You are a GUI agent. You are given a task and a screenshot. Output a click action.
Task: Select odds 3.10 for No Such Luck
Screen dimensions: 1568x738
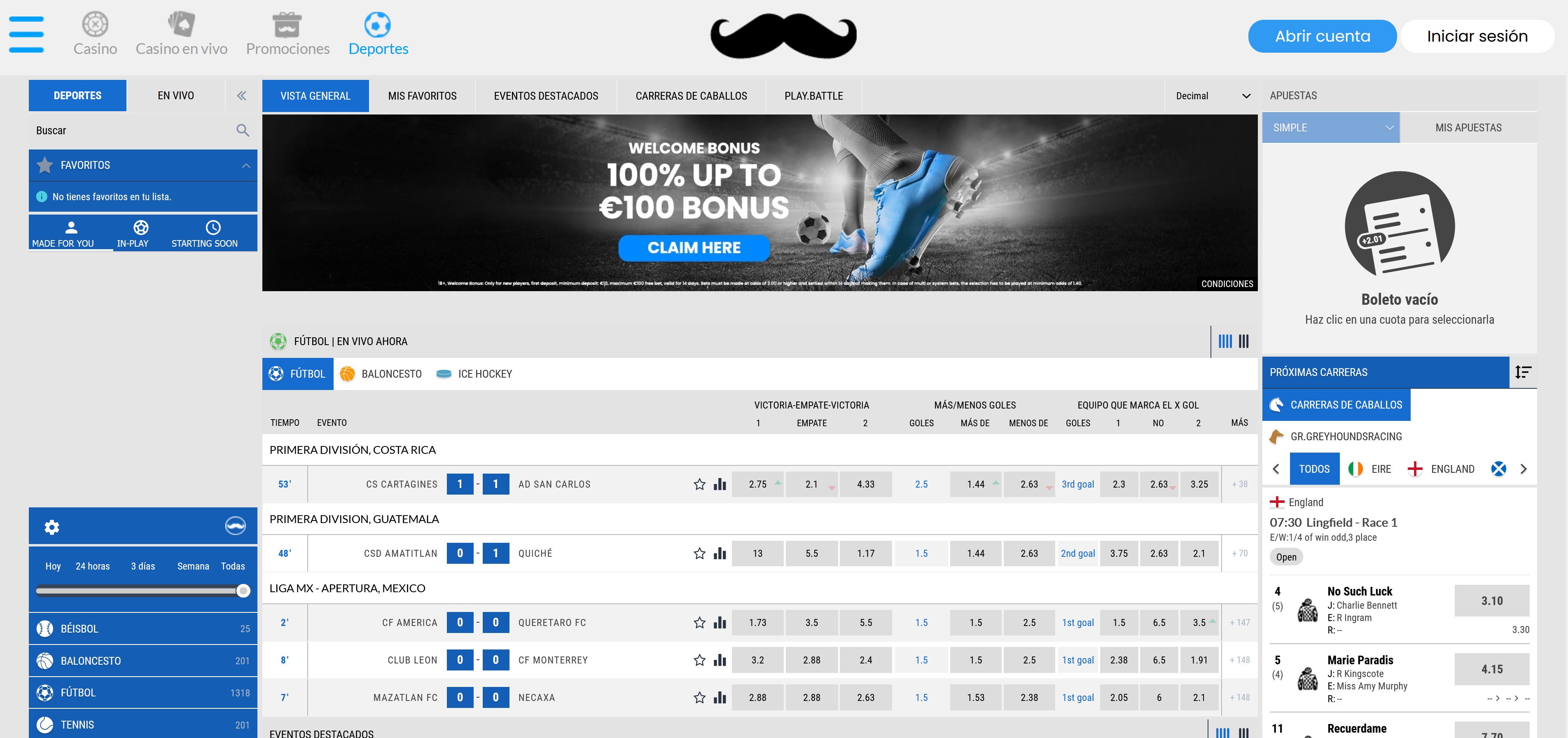coord(1491,600)
